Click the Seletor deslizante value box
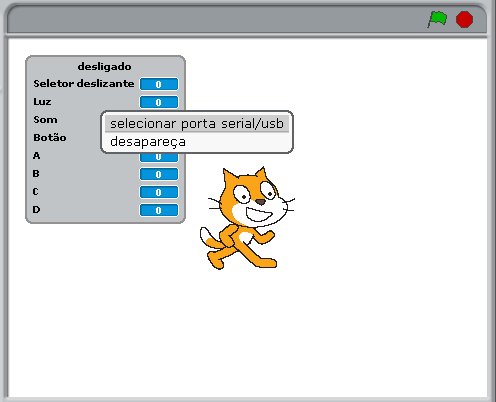 [159, 84]
